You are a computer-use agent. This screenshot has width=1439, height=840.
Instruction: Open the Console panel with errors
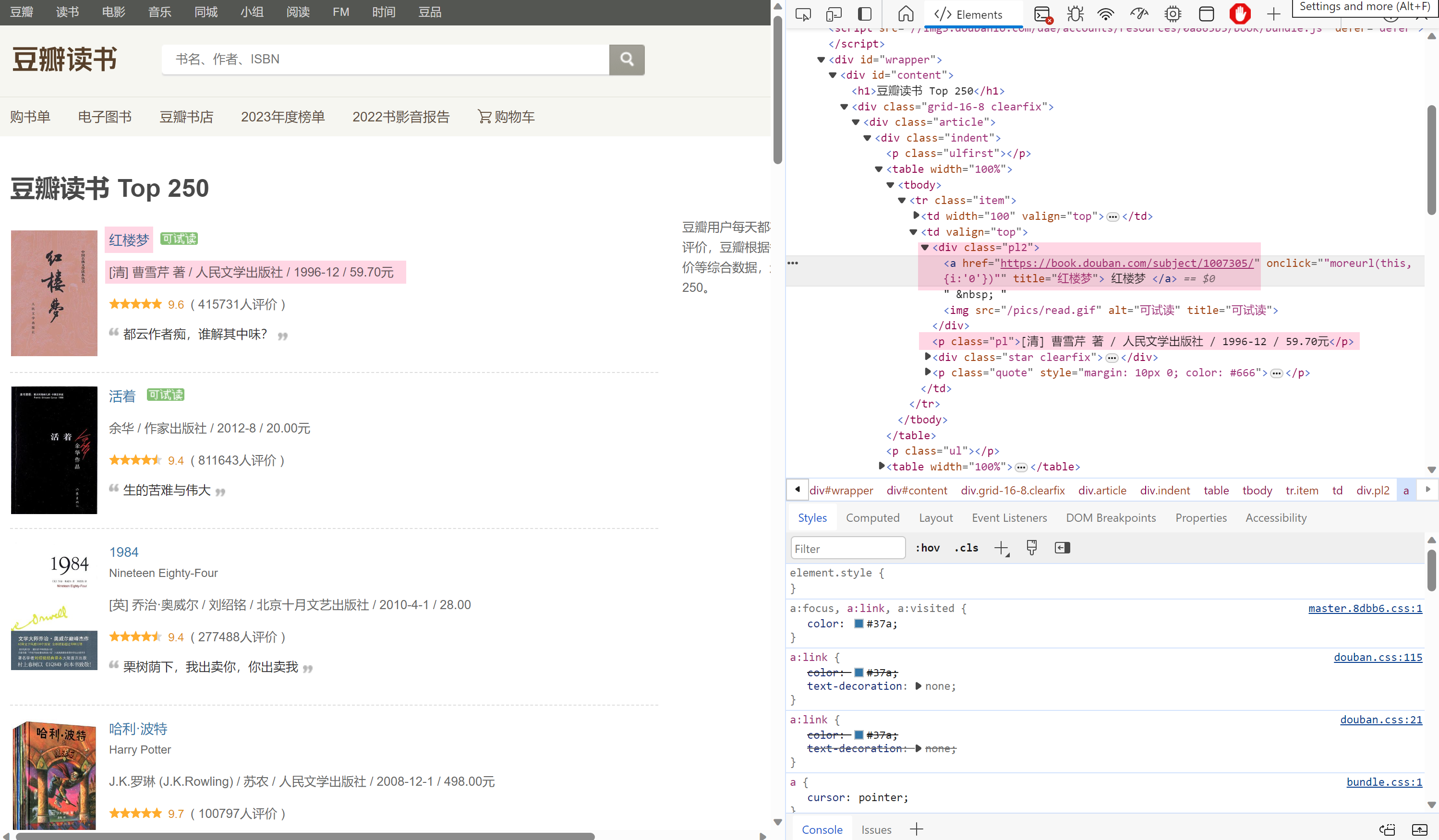point(1043,14)
